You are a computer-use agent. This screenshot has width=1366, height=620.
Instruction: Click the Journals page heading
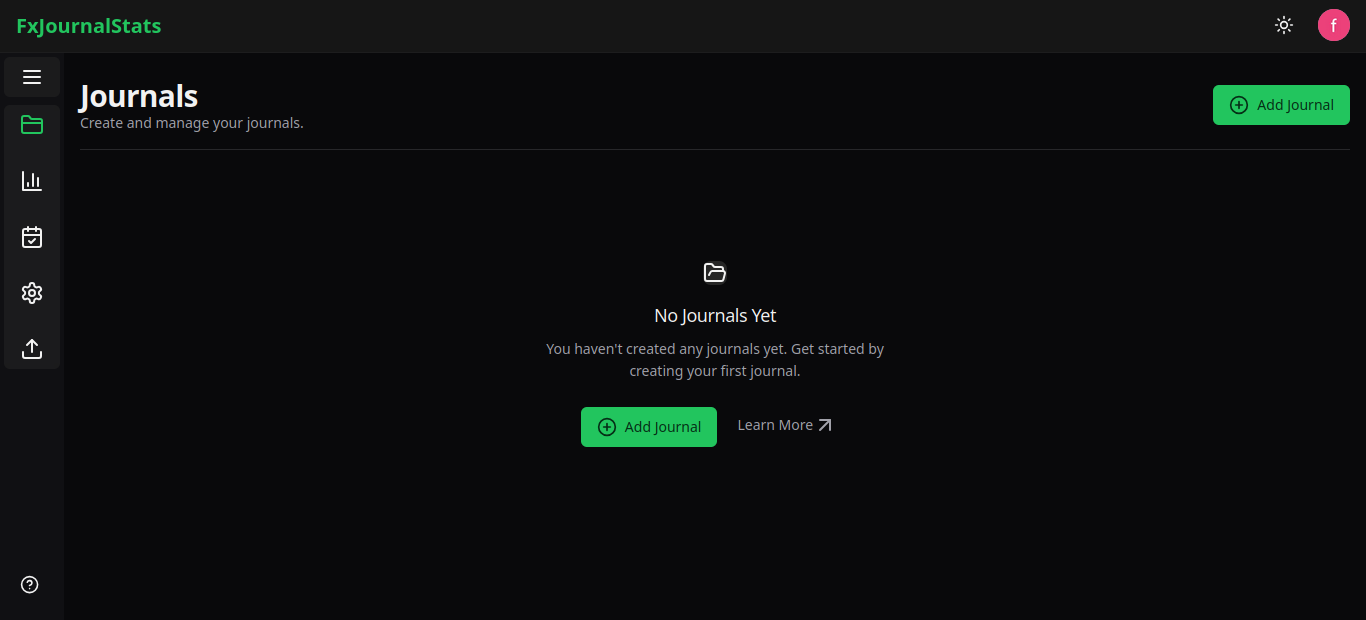[139, 96]
